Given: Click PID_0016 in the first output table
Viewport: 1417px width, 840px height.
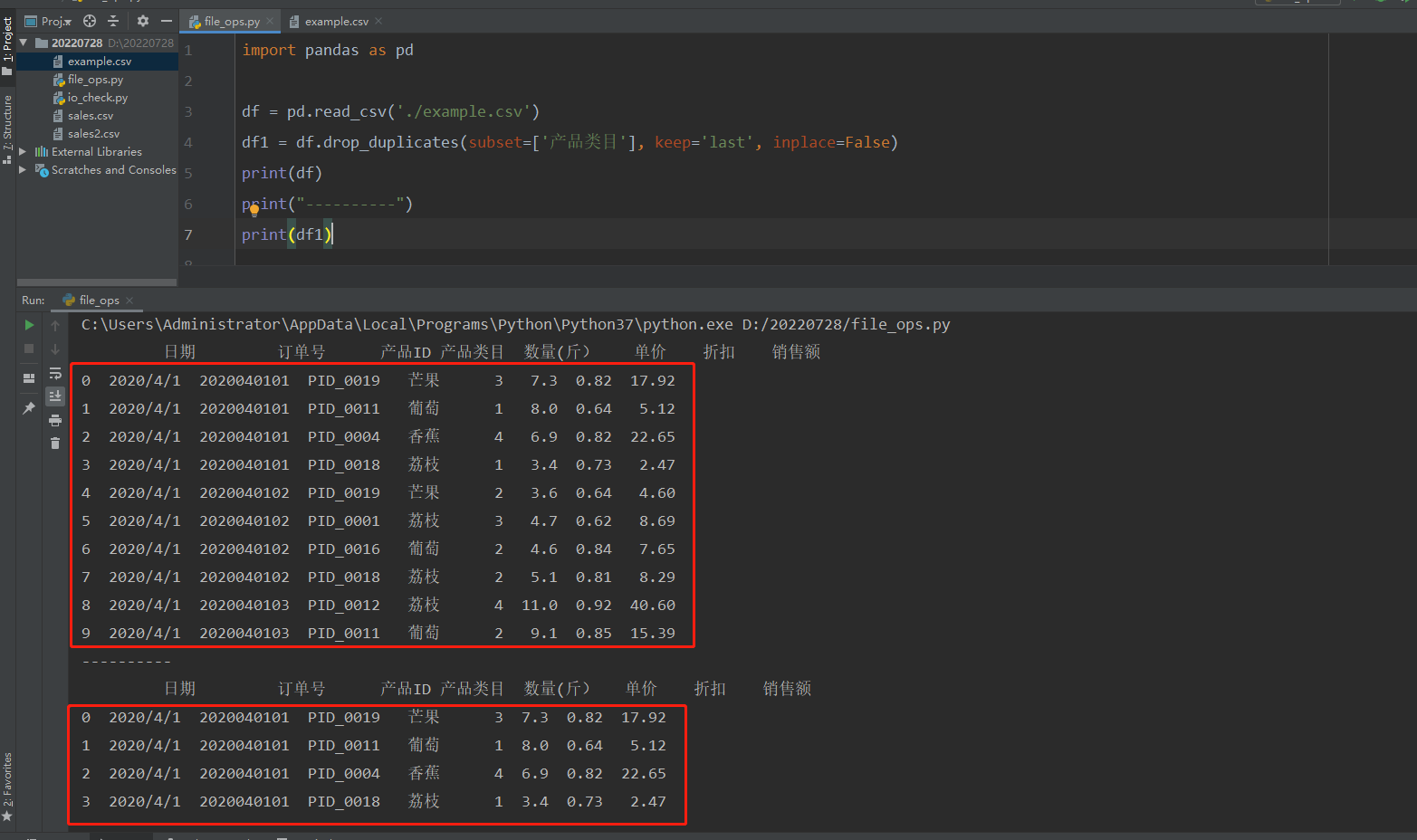Looking at the screenshot, I should [x=344, y=549].
